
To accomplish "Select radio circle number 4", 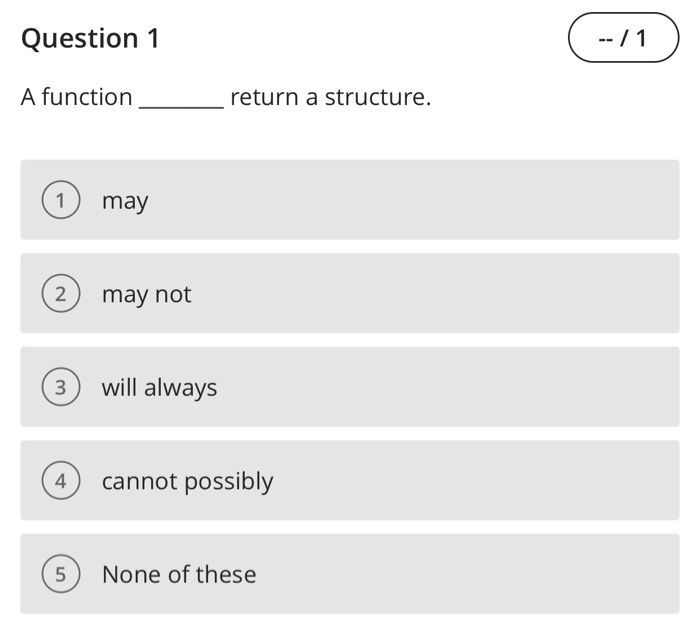I will point(61,480).
